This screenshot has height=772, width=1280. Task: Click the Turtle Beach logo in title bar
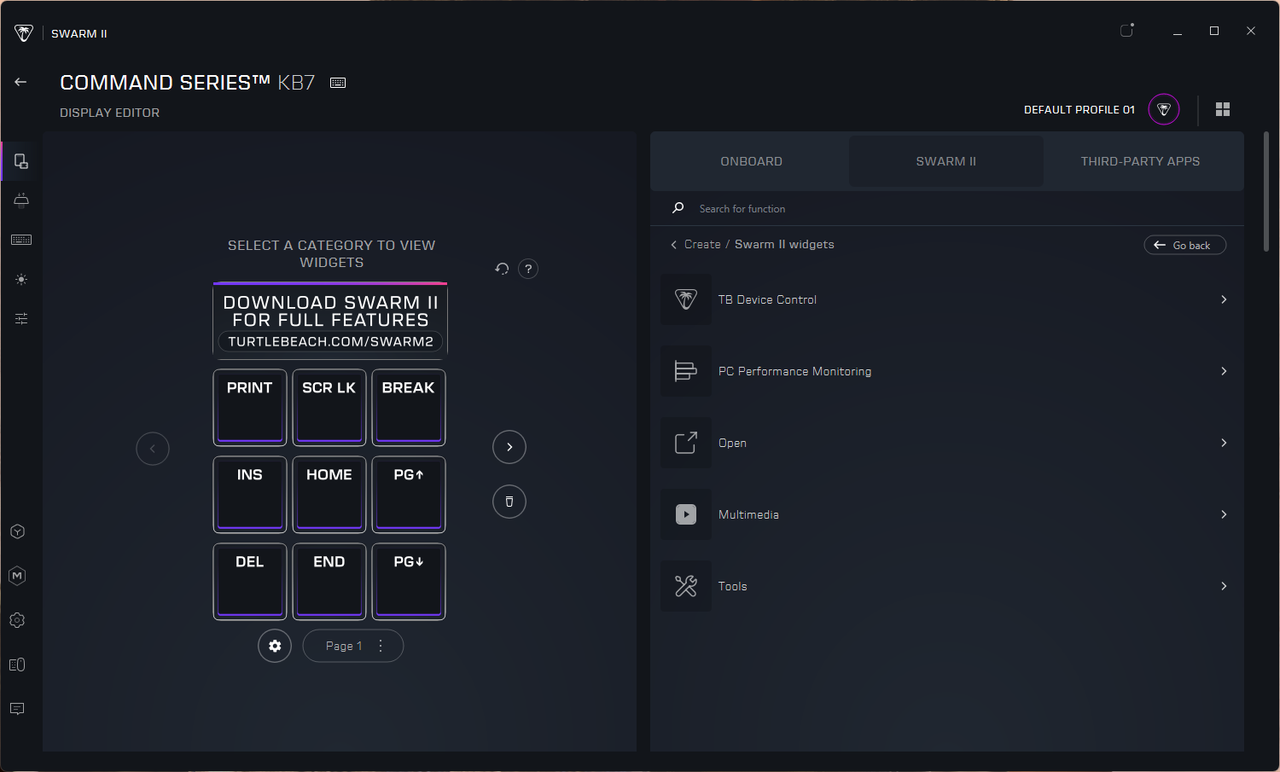coord(24,33)
